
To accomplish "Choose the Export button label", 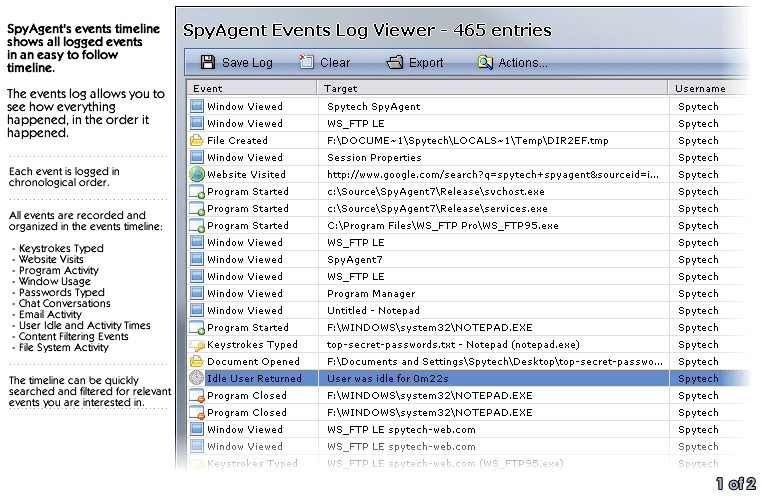I will point(426,63).
